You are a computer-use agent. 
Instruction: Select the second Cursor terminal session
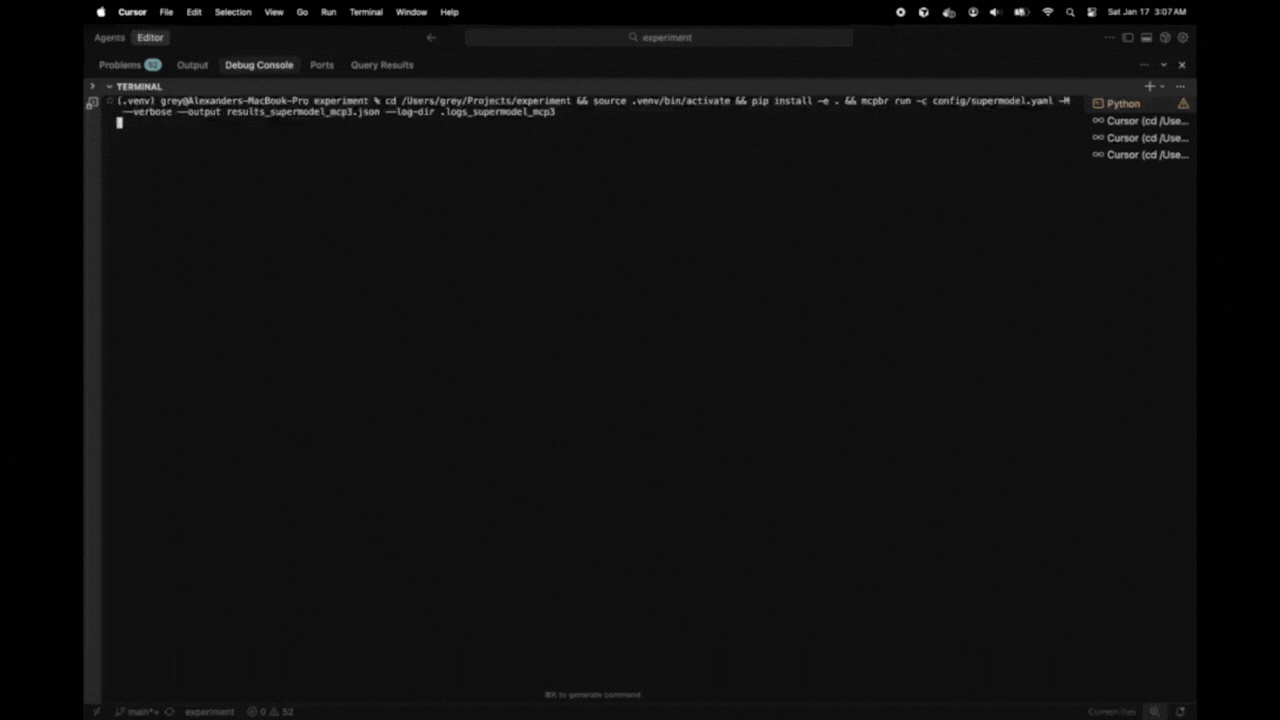pos(1141,138)
